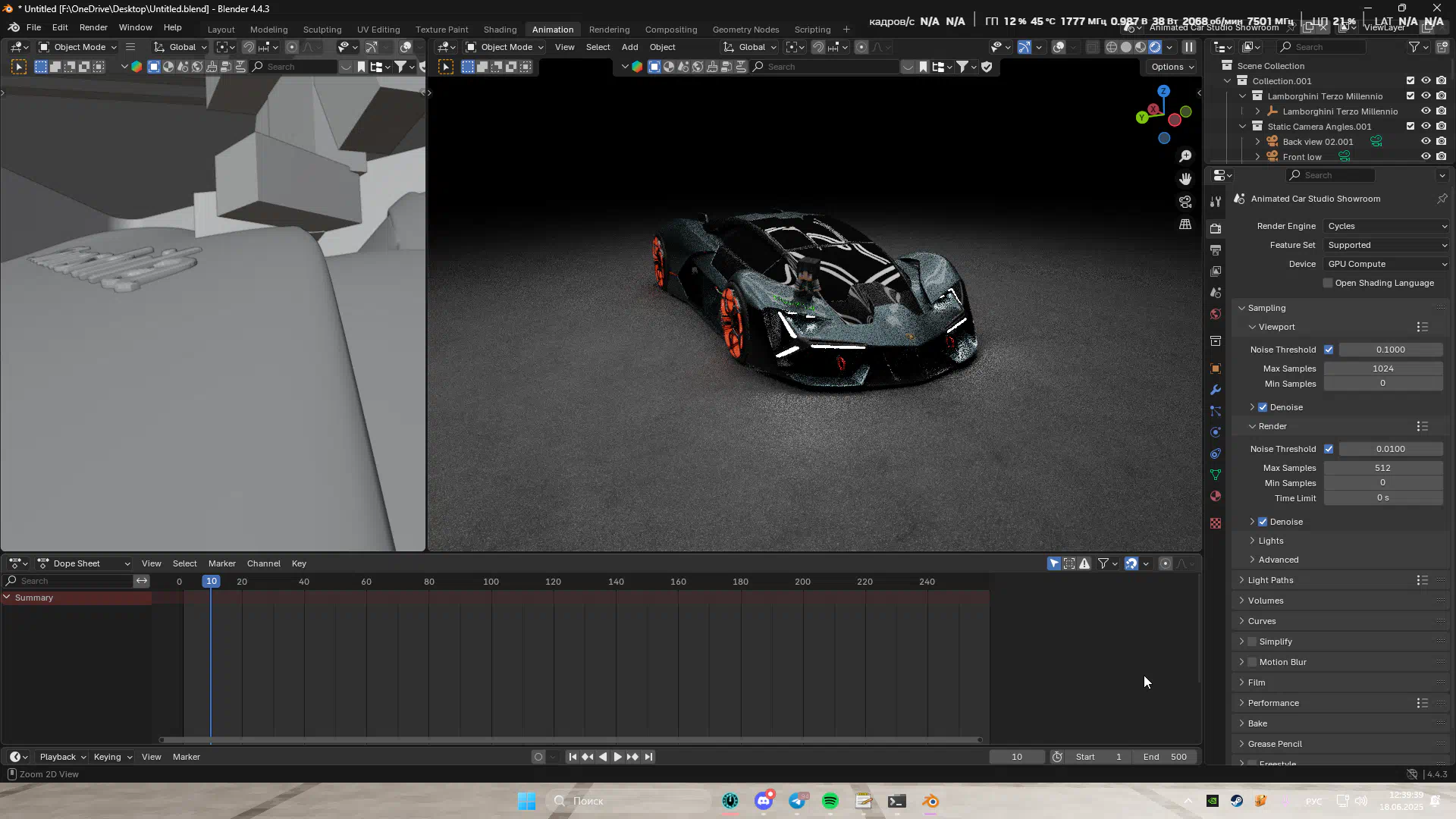The height and width of the screenshot is (819, 1456).
Task: Click the viewport pan hand gizmo
Action: tap(1185, 179)
